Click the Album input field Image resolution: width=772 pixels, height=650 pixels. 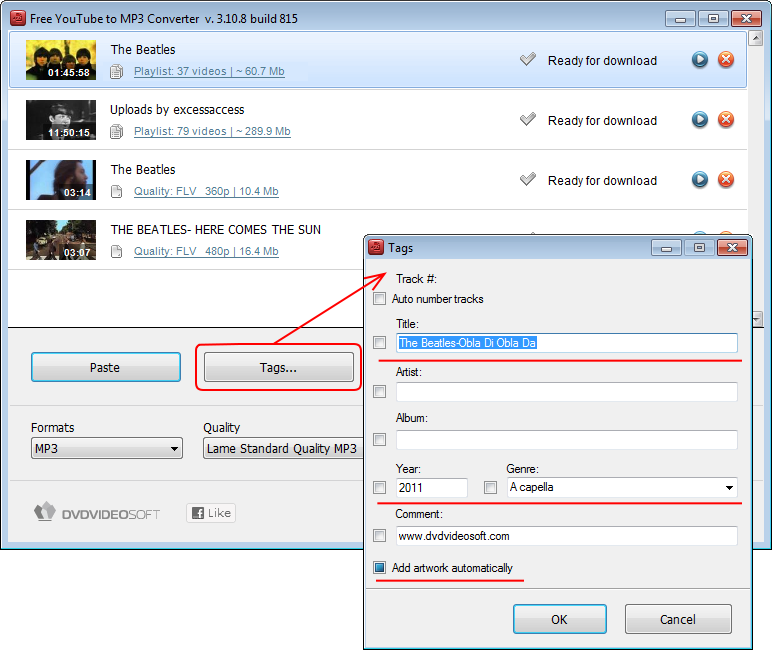pos(567,439)
